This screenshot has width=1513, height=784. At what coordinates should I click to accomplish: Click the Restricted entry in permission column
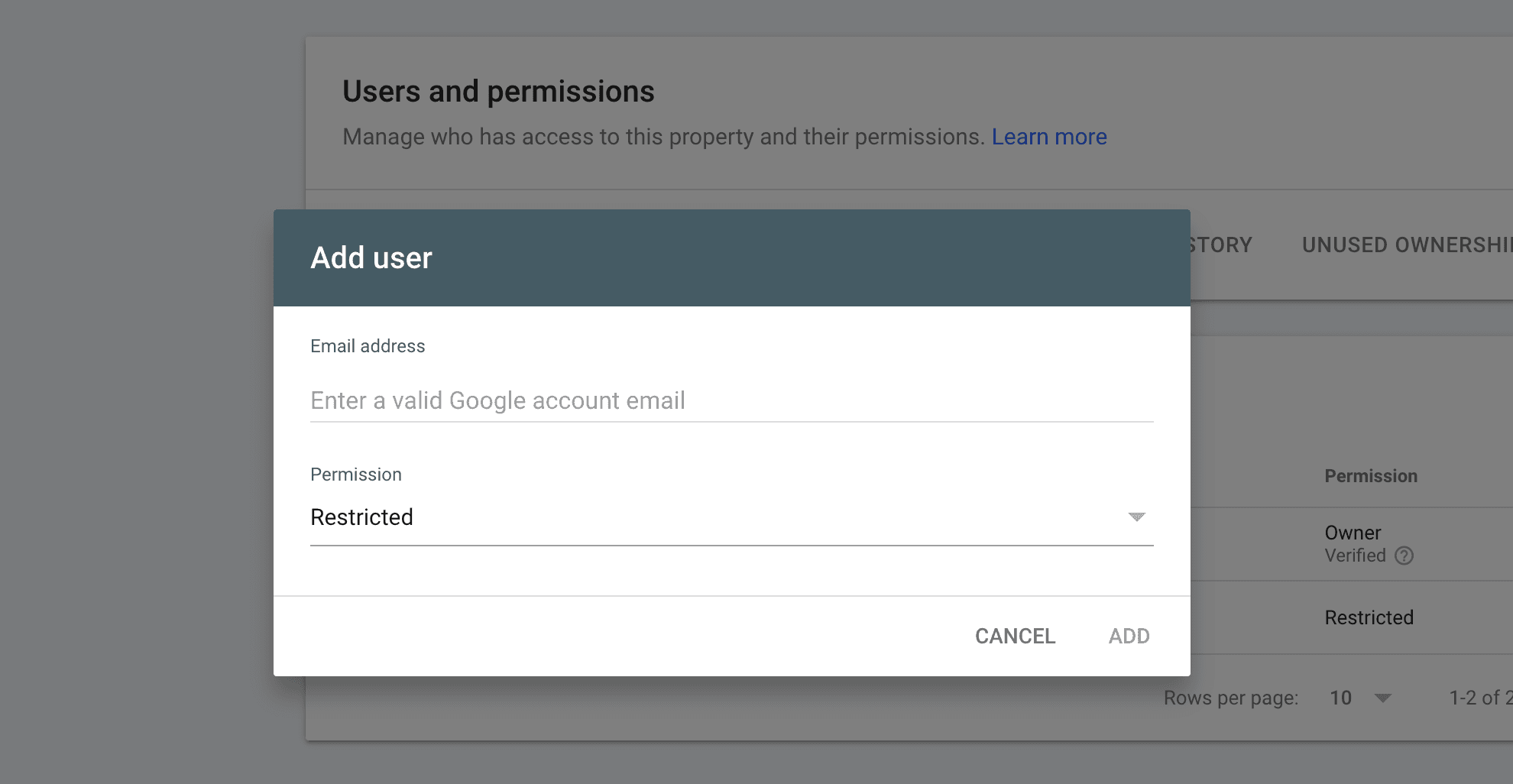[1369, 617]
